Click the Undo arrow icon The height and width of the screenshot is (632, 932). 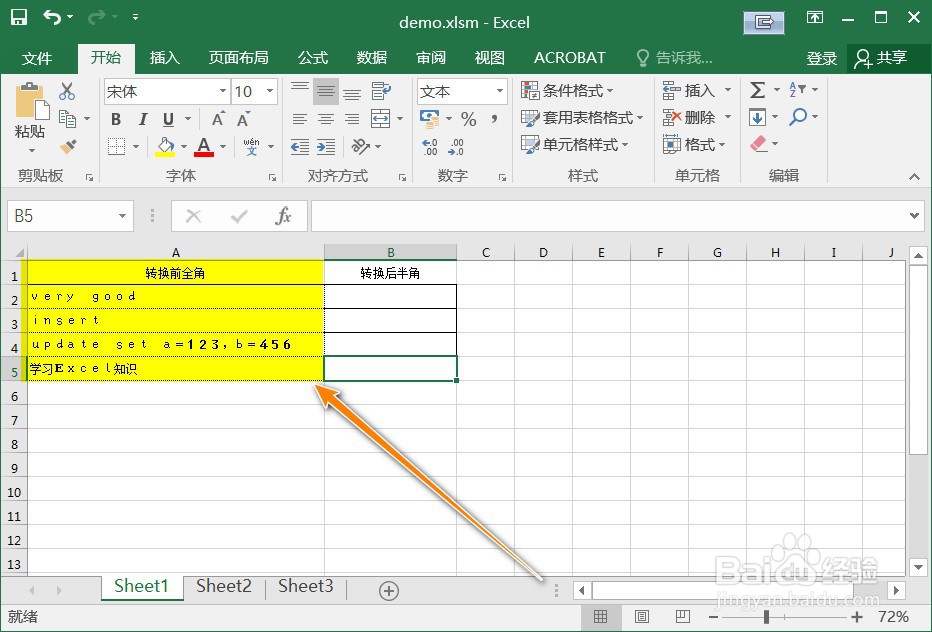[x=52, y=17]
